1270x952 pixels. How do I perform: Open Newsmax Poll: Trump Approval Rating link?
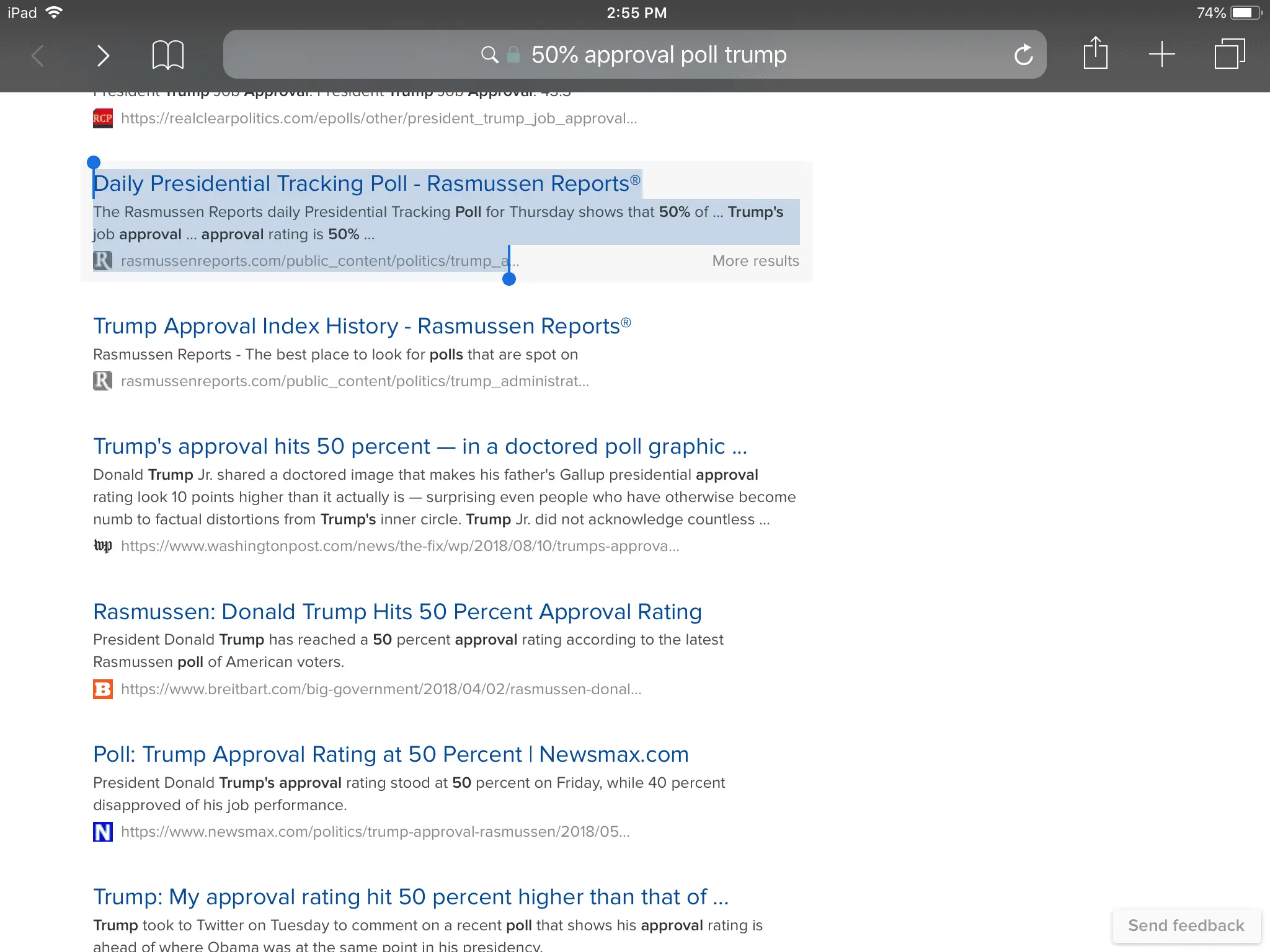(x=391, y=755)
